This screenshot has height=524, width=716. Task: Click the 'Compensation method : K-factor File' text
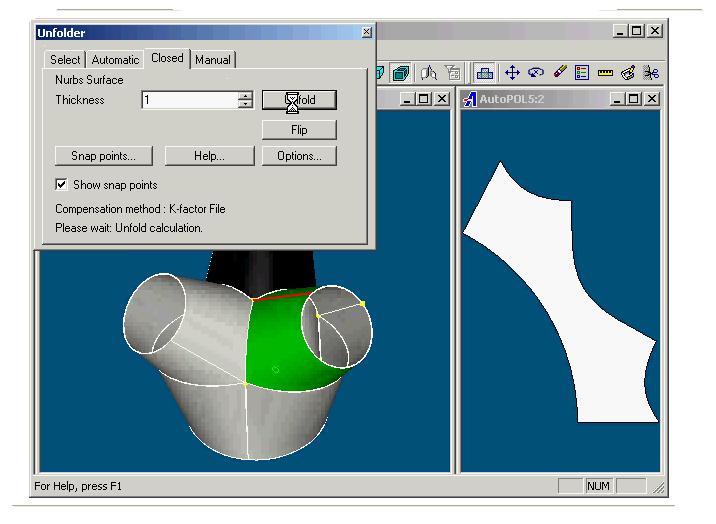140,209
